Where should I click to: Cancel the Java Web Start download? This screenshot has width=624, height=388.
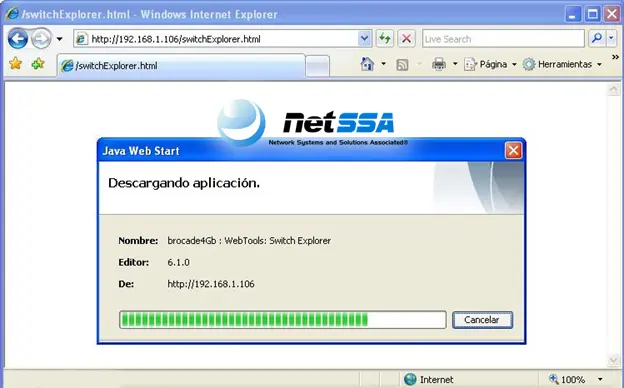[482, 320]
